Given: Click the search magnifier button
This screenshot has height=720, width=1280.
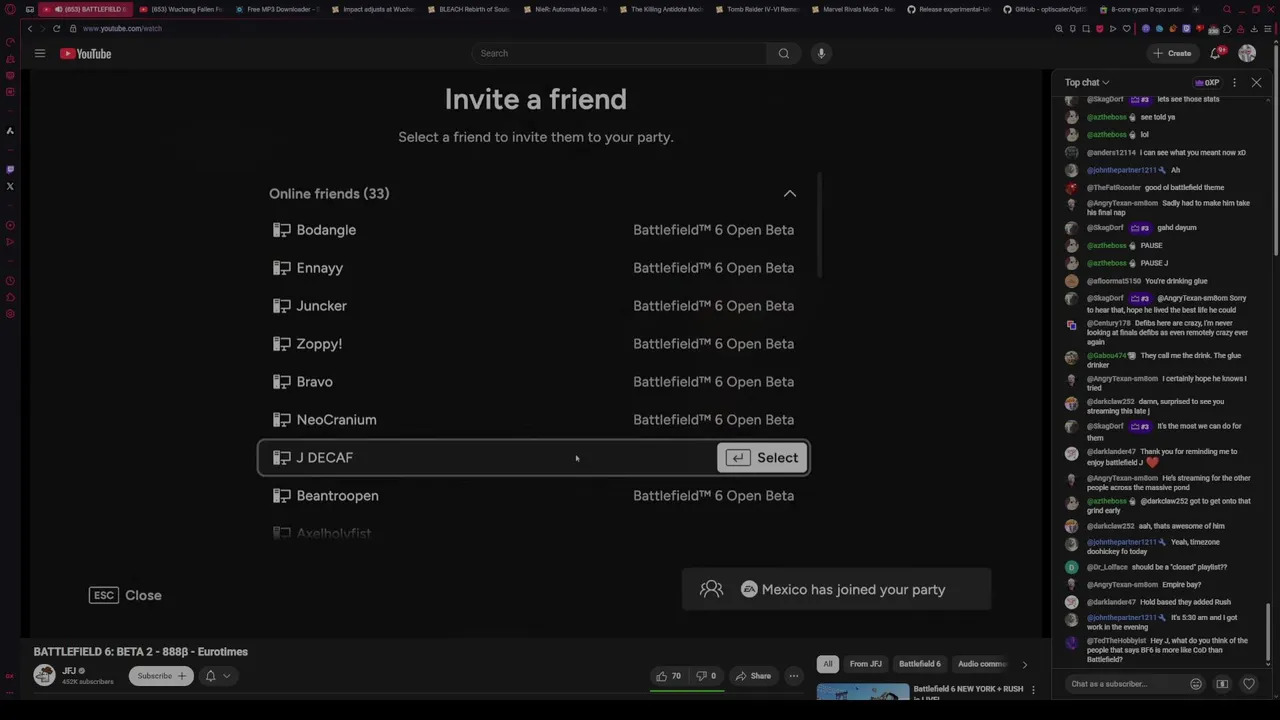Looking at the screenshot, I should pyautogui.click(x=784, y=53).
